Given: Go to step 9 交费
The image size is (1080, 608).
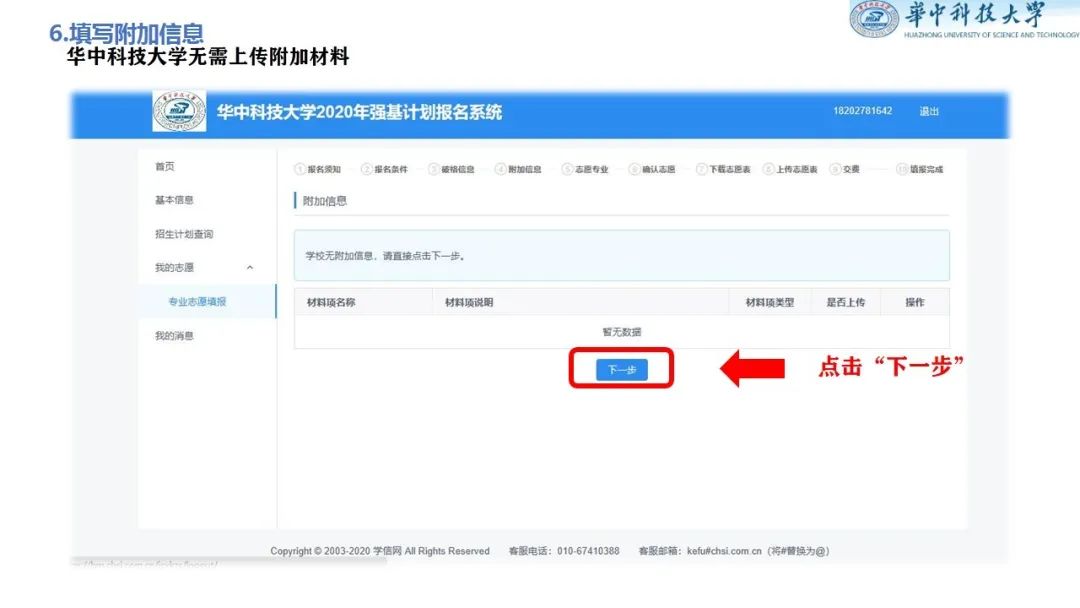Looking at the screenshot, I should coord(844,169).
